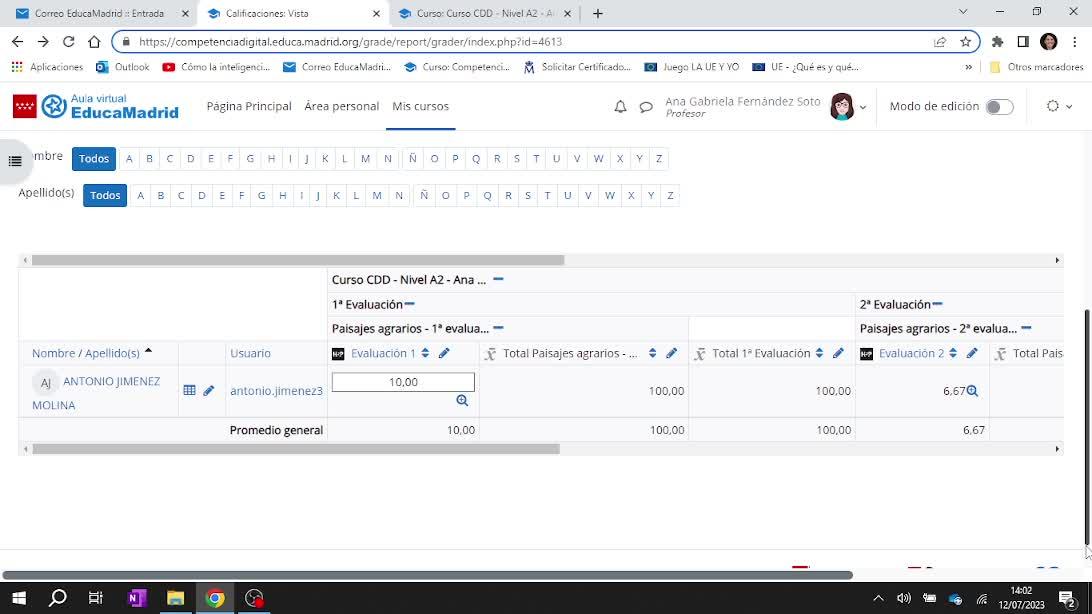Edit Antonio Jimenez grades pencil icon
Viewport: 1092px width, 614px height.
[208, 391]
